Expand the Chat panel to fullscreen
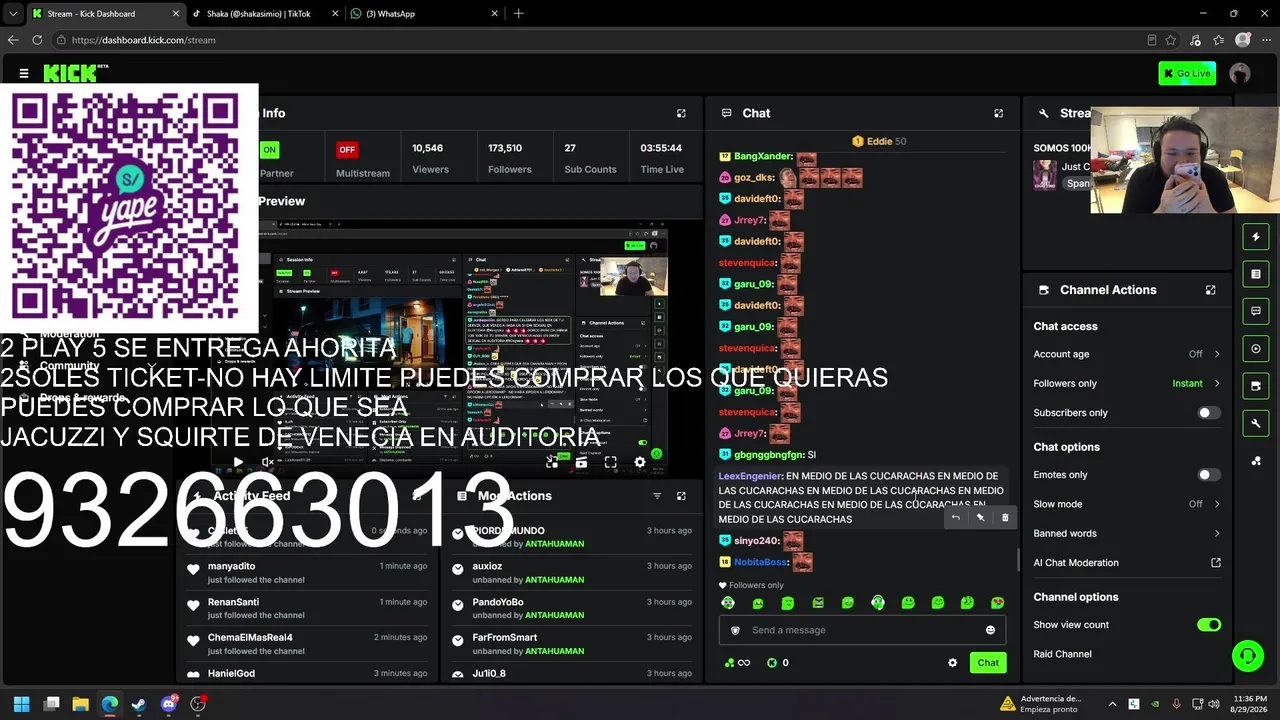Viewport: 1280px width, 720px height. point(998,113)
